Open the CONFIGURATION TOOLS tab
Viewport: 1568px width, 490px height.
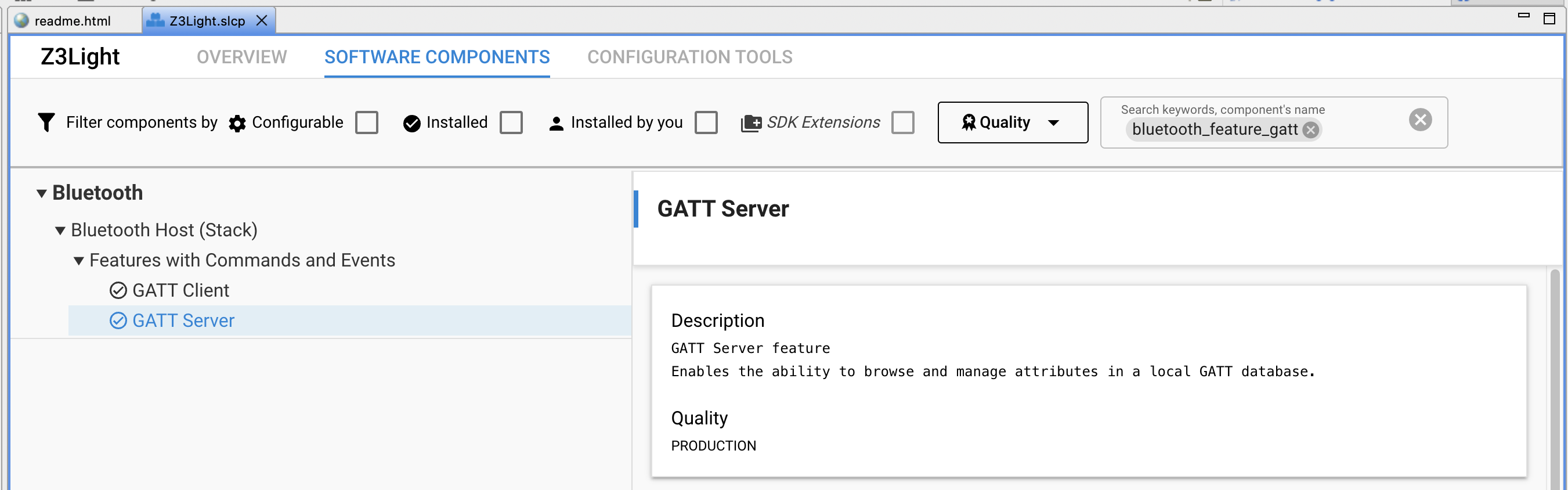tap(689, 57)
